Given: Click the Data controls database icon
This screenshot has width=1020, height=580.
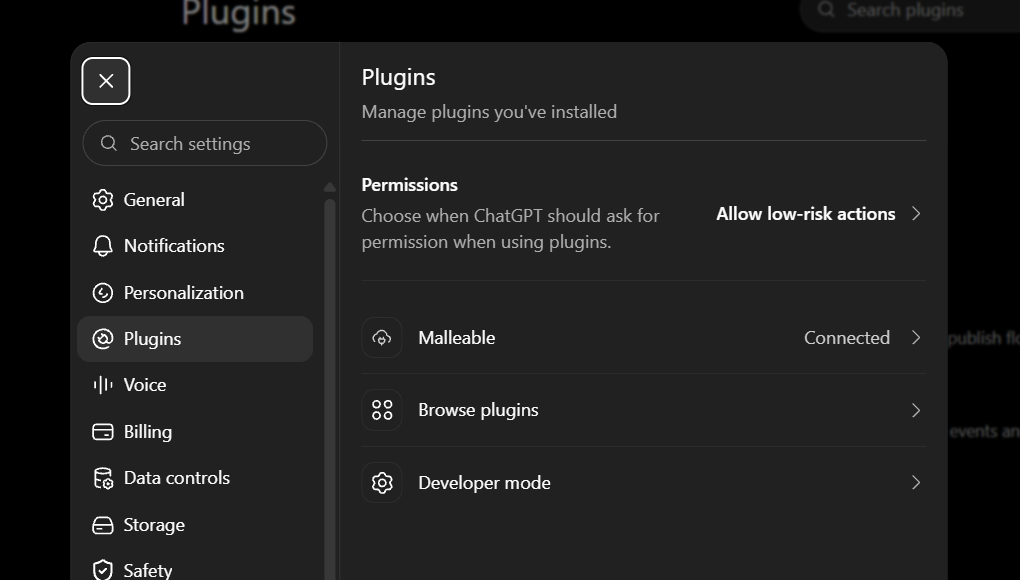Looking at the screenshot, I should (103, 478).
